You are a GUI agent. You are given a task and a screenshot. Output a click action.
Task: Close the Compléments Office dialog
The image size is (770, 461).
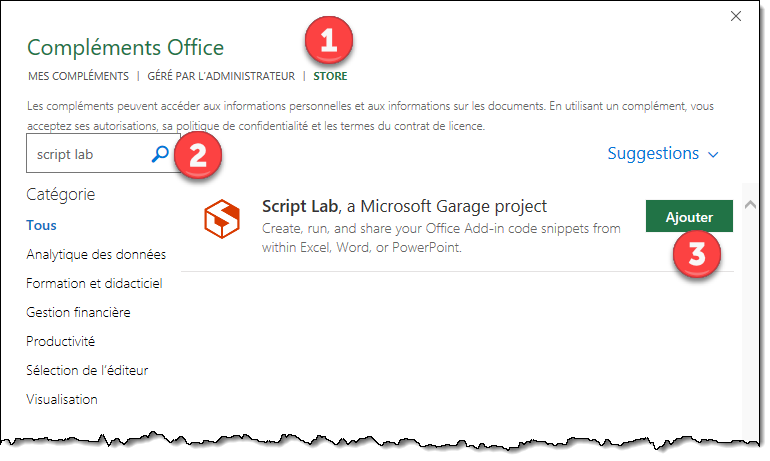[736, 16]
